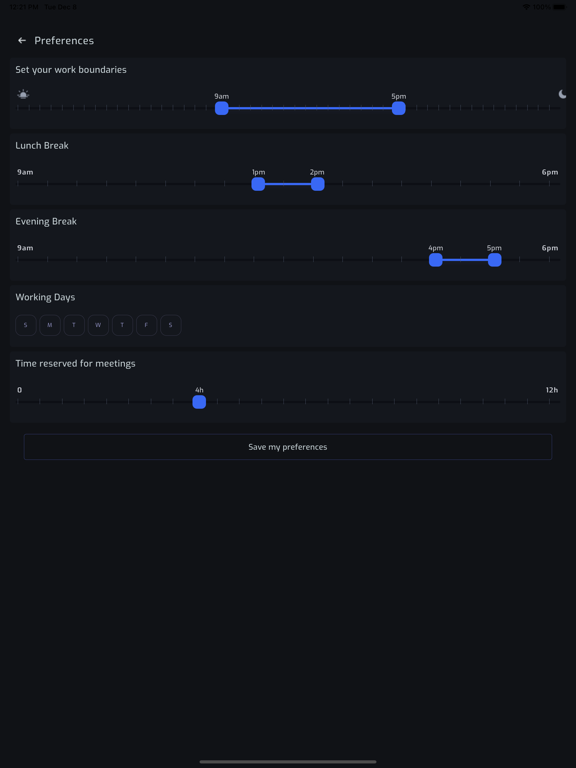This screenshot has width=576, height=768.
Task: Click the moon icon on work boundaries
Action: pyautogui.click(x=562, y=94)
